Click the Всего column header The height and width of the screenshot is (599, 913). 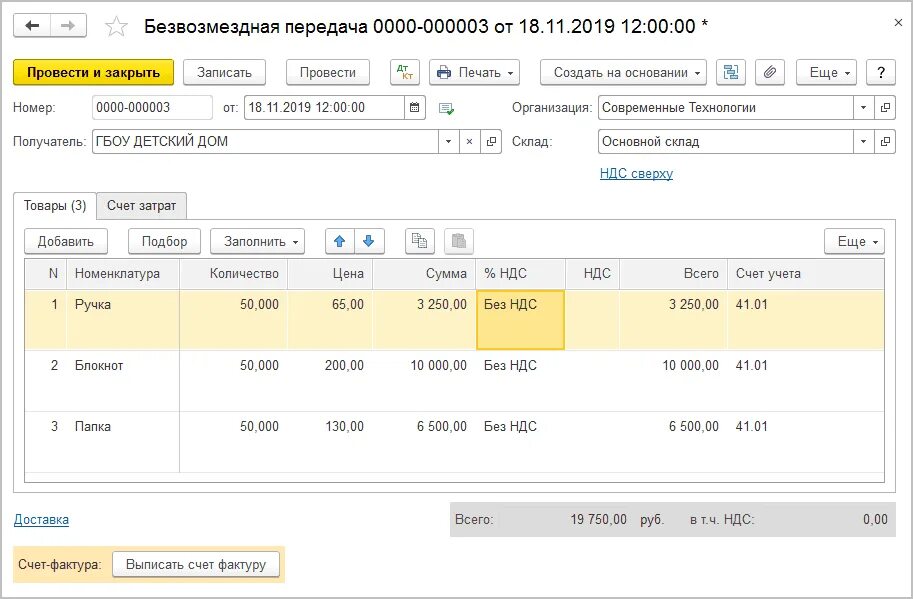[674, 274]
